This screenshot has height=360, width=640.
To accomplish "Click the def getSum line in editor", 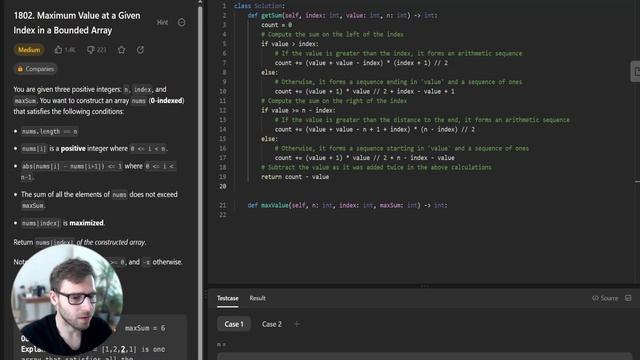I will tap(342, 16).
